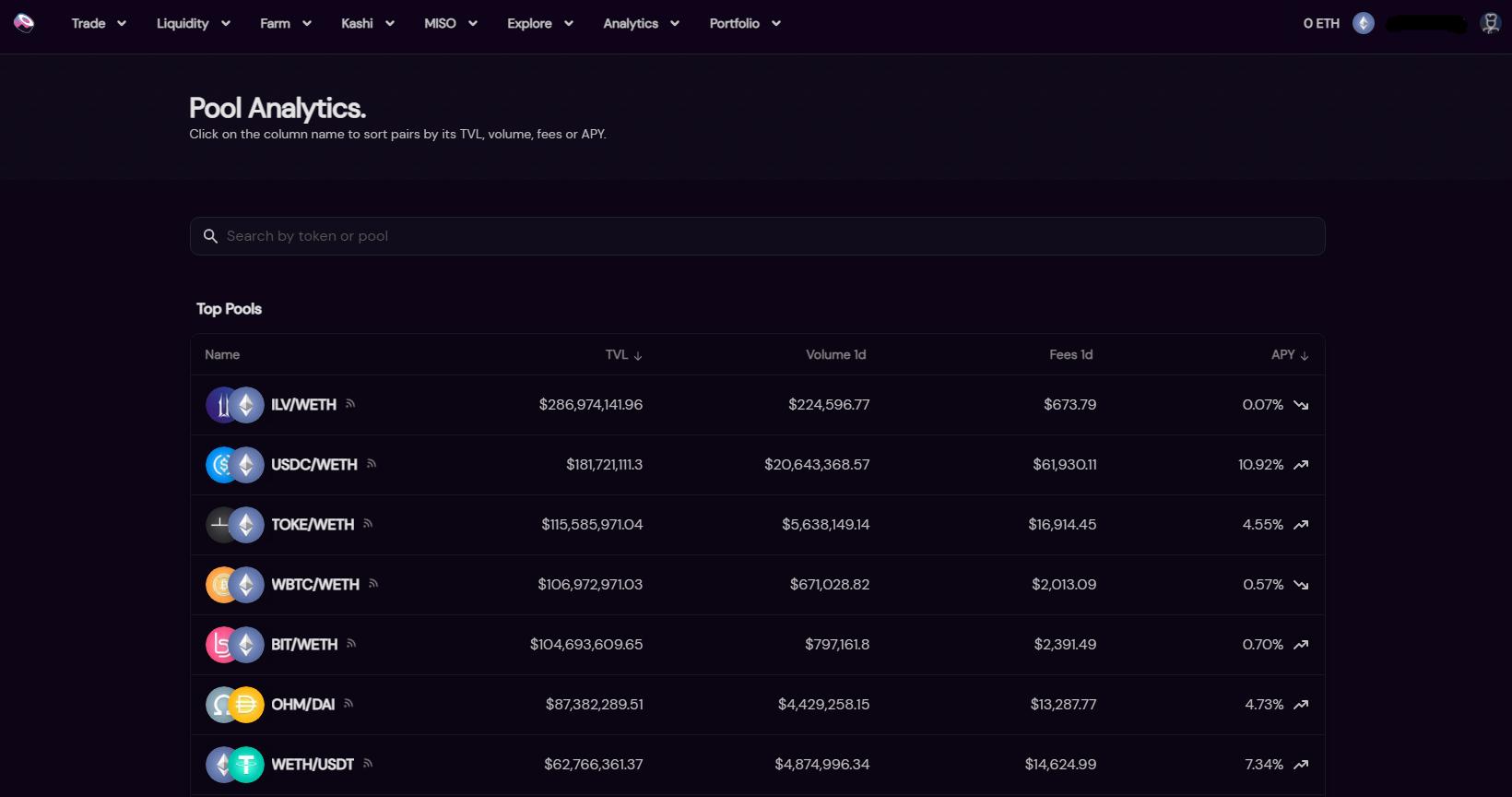
Task: Sort pools by Volume 1d column
Action: (x=835, y=355)
